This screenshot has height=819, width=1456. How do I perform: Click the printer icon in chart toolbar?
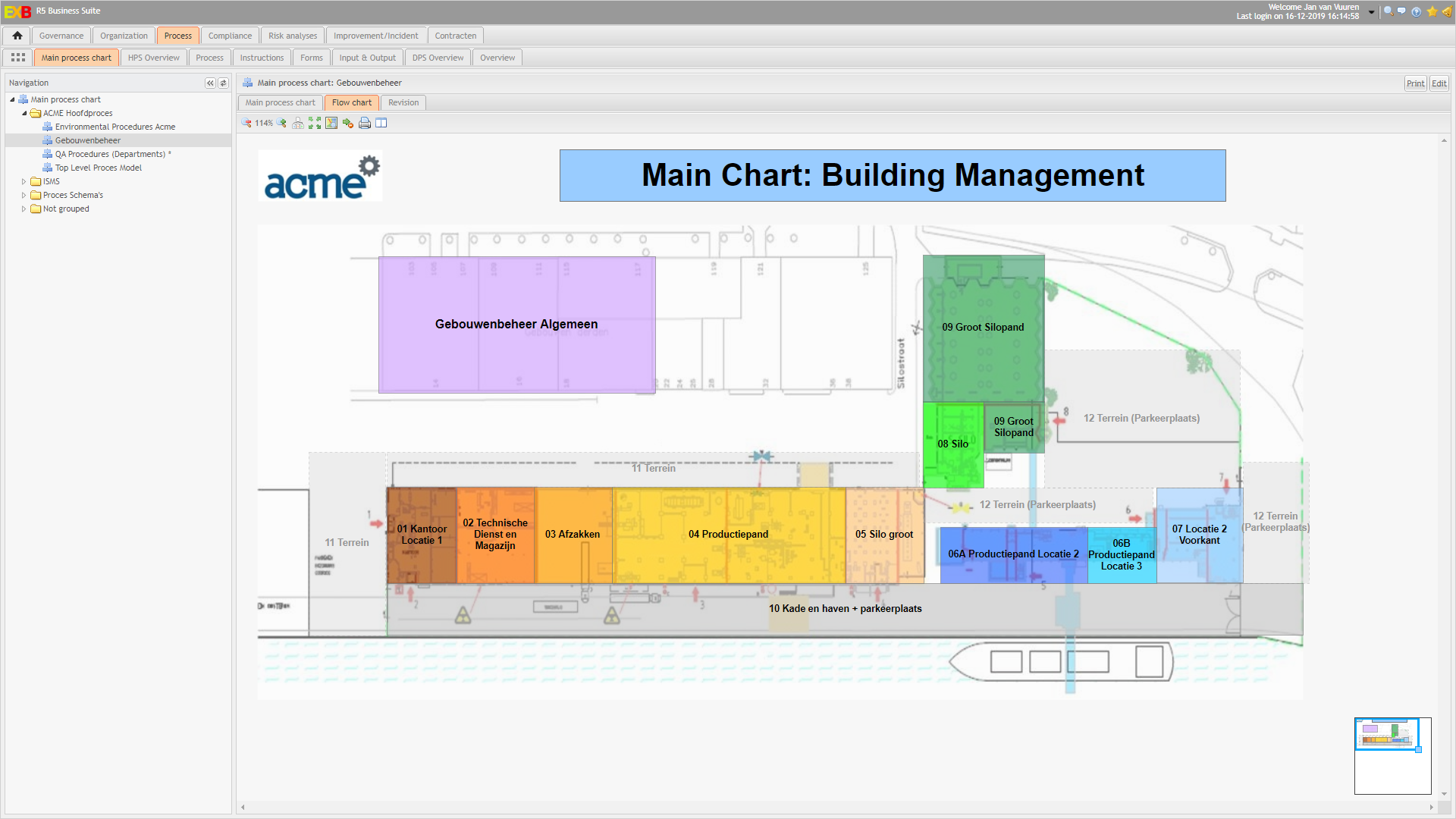click(x=365, y=123)
